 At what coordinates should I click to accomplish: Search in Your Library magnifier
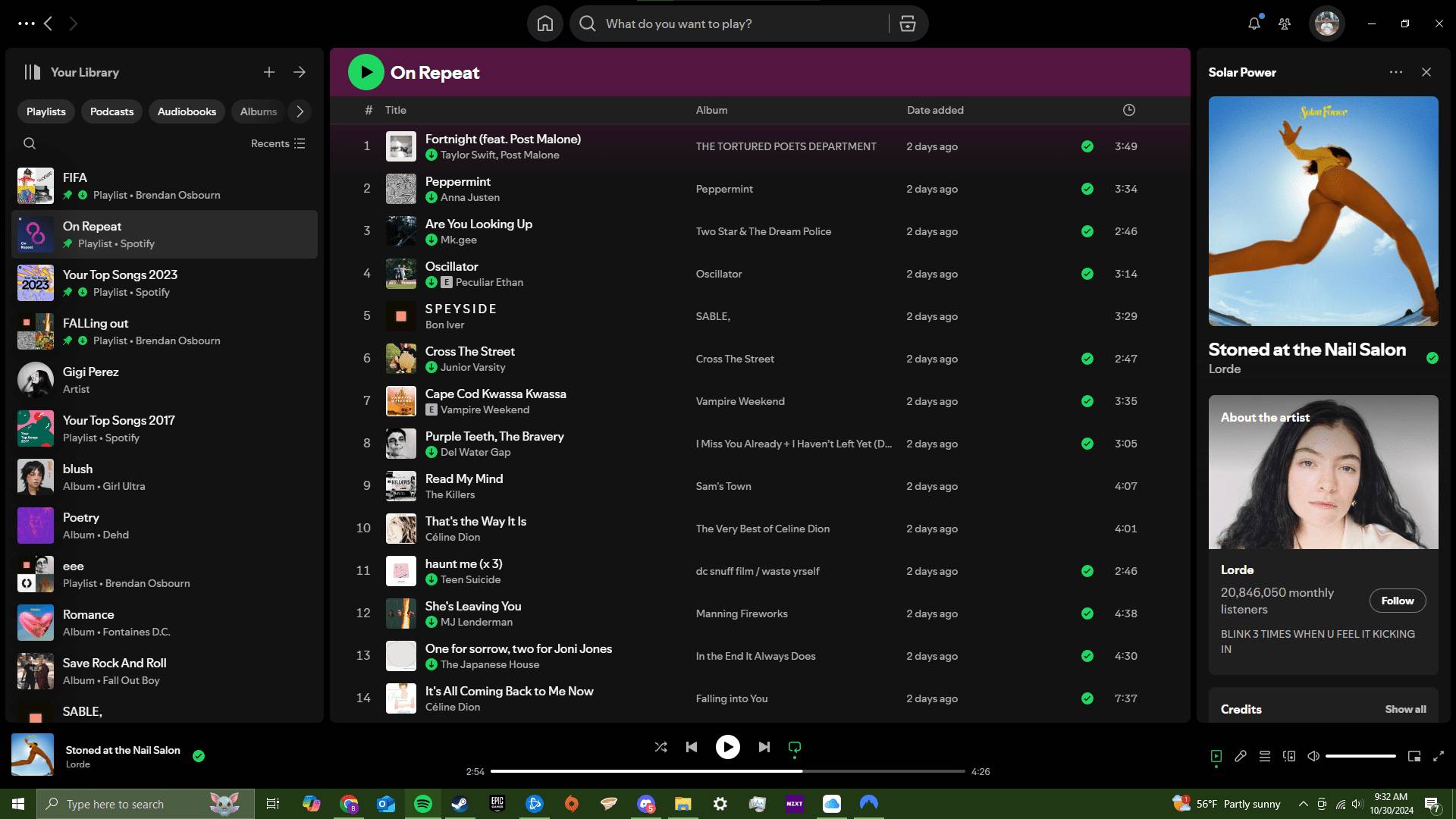tap(30, 143)
